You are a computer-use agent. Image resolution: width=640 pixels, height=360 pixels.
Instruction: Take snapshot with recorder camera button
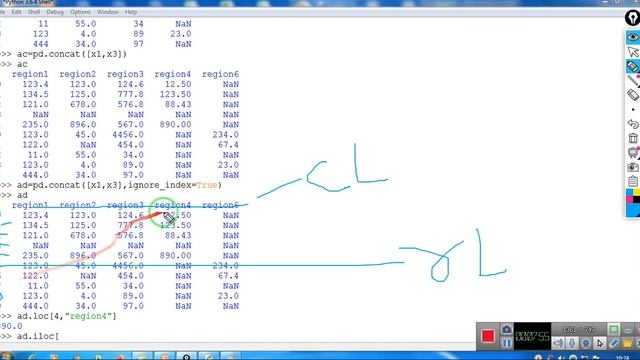pos(507,329)
